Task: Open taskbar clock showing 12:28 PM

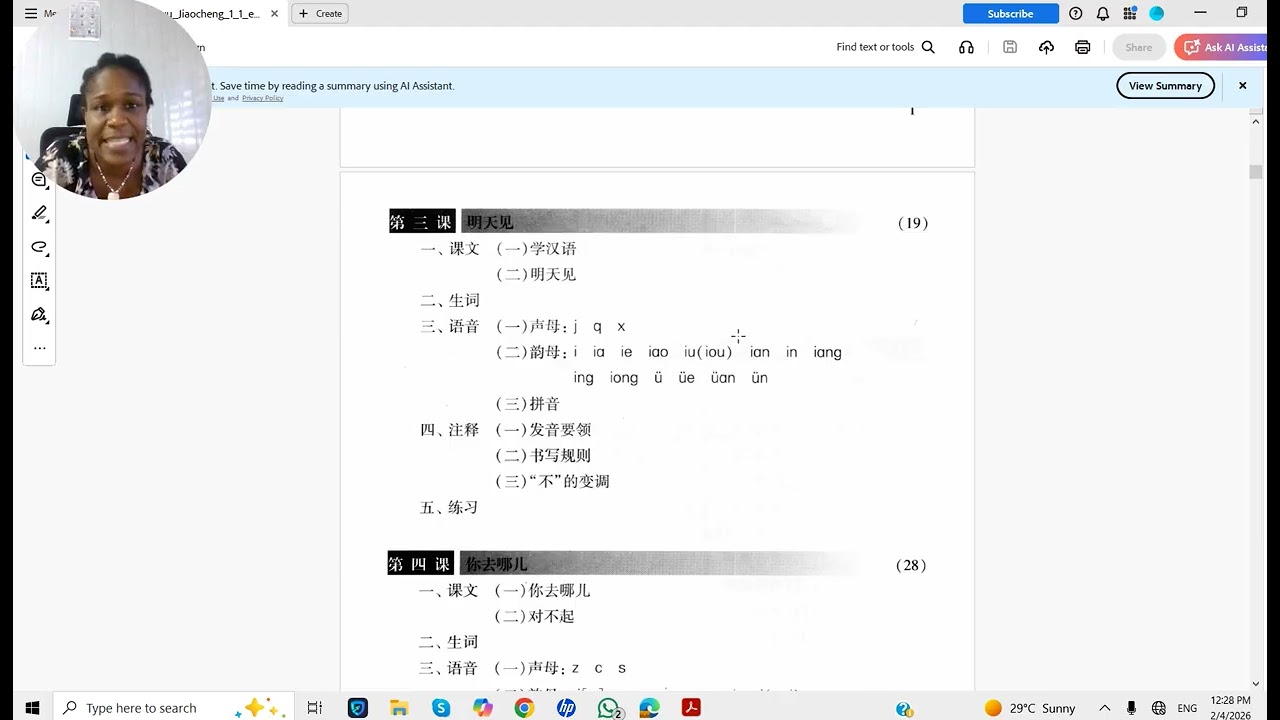Action: 1230,708
